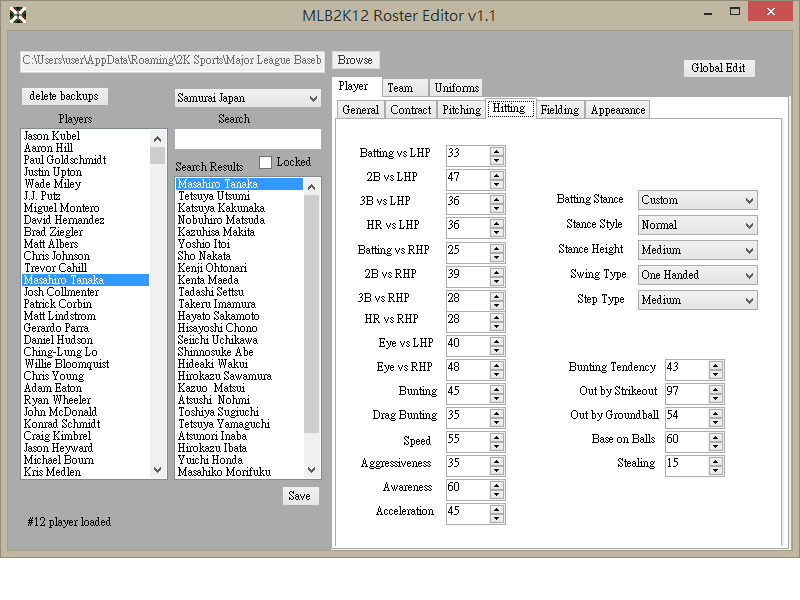Expand the Stance Style dropdown

point(697,225)
